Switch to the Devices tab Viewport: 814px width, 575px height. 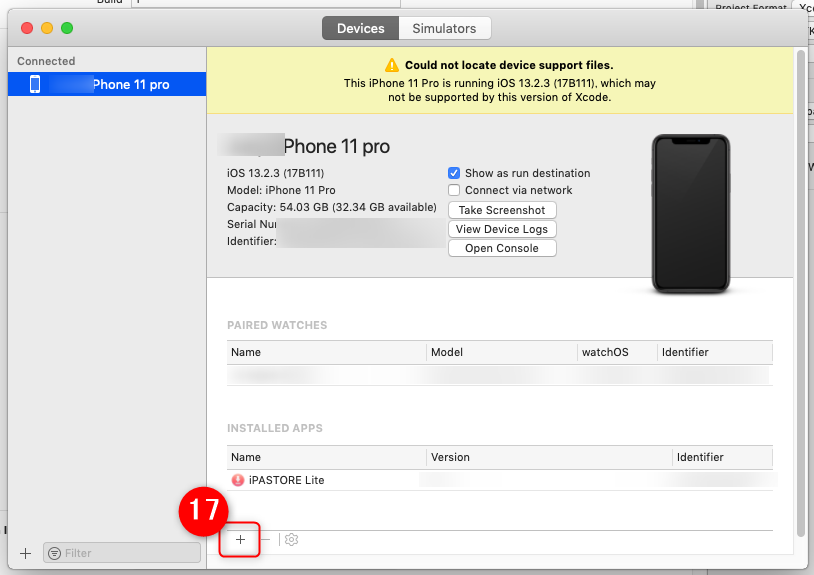360,28
